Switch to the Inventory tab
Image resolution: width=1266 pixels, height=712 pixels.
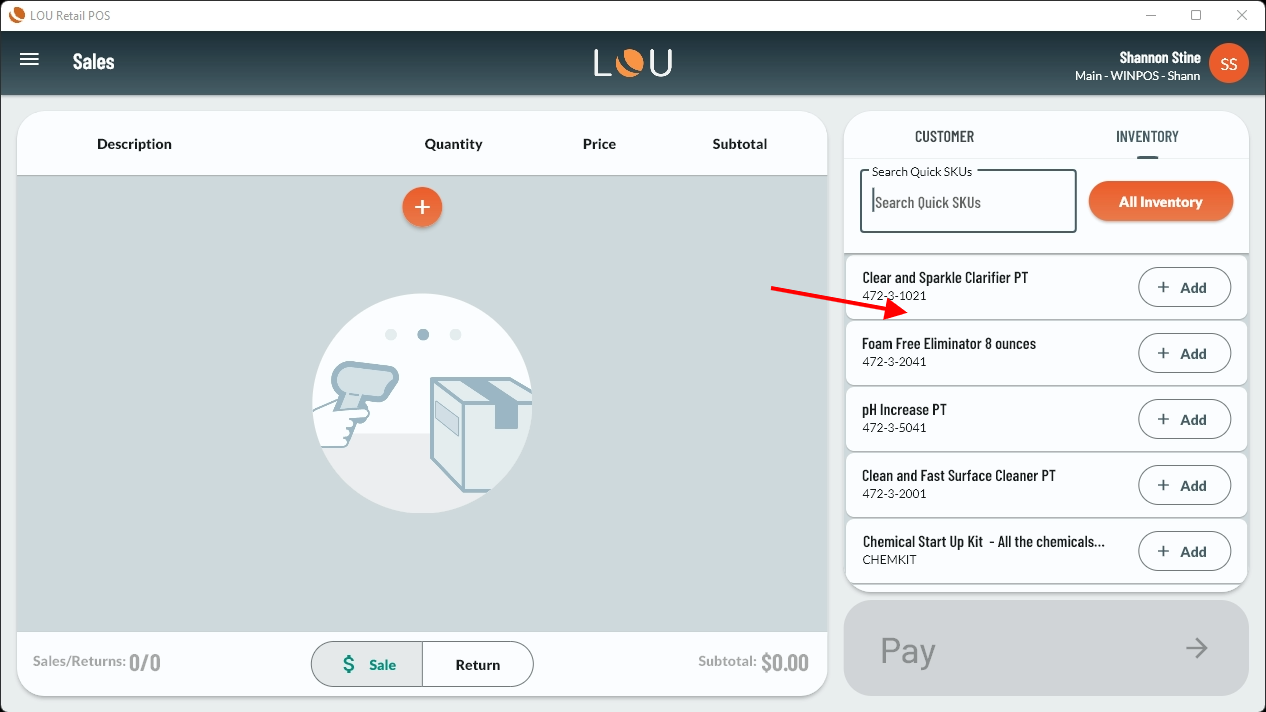point(1147,137)
